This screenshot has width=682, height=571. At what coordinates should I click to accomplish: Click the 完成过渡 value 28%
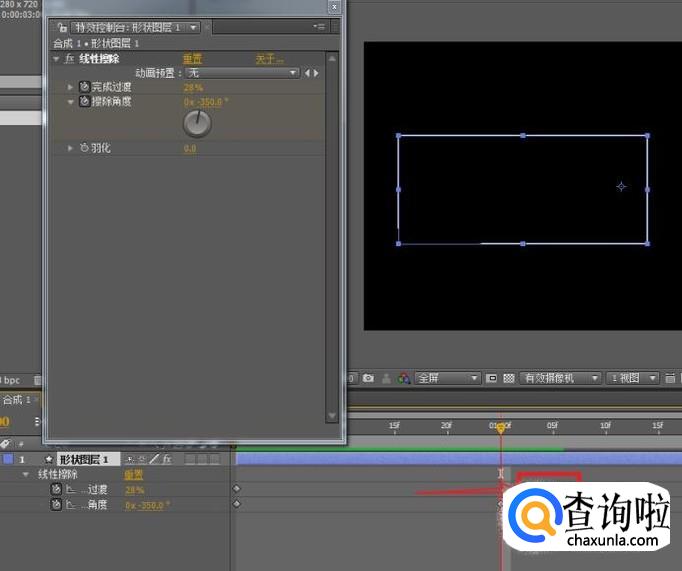click(193, 88)
